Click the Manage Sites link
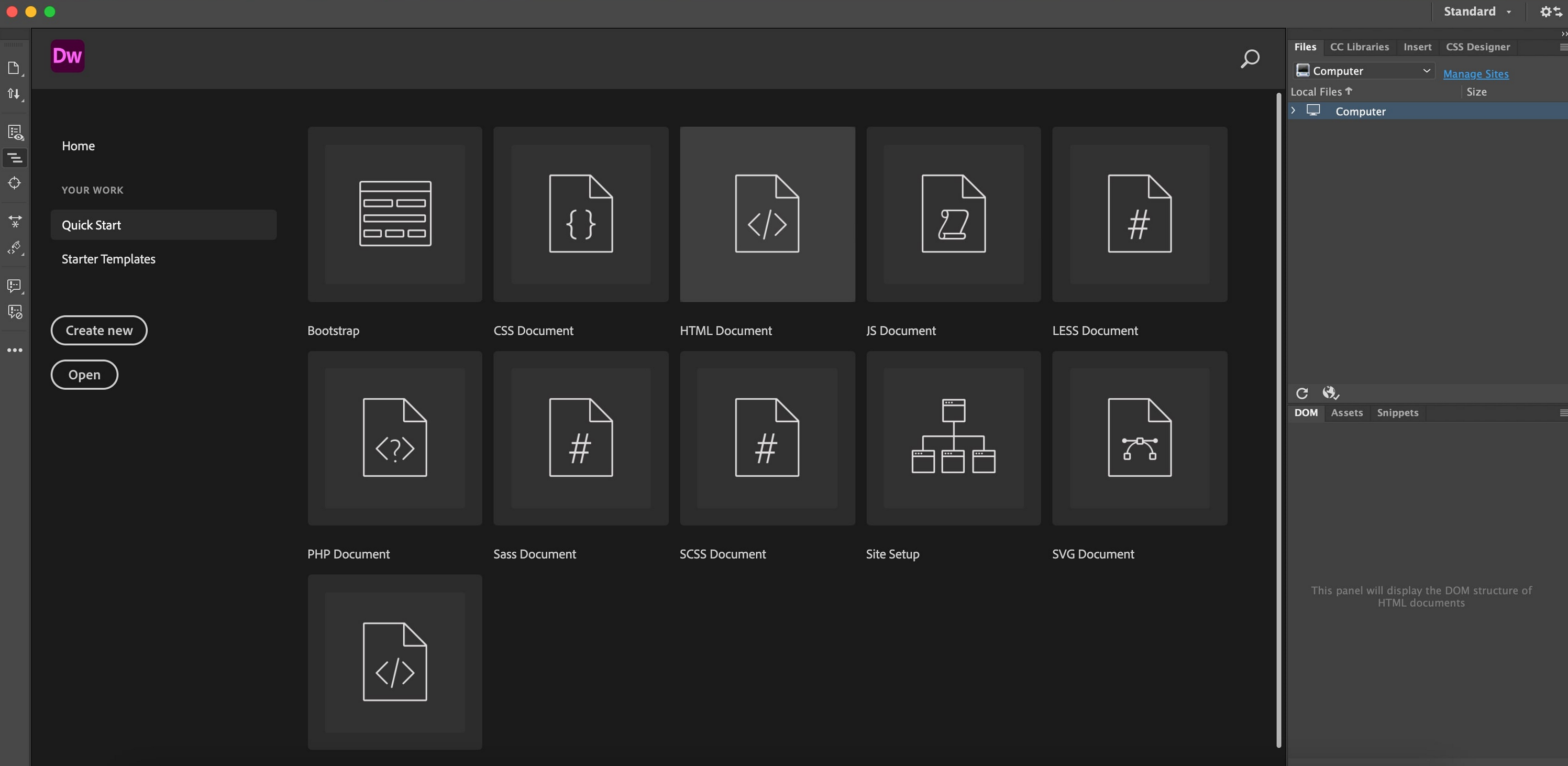The image size is (1568, 766). (x=1475, y=74)
